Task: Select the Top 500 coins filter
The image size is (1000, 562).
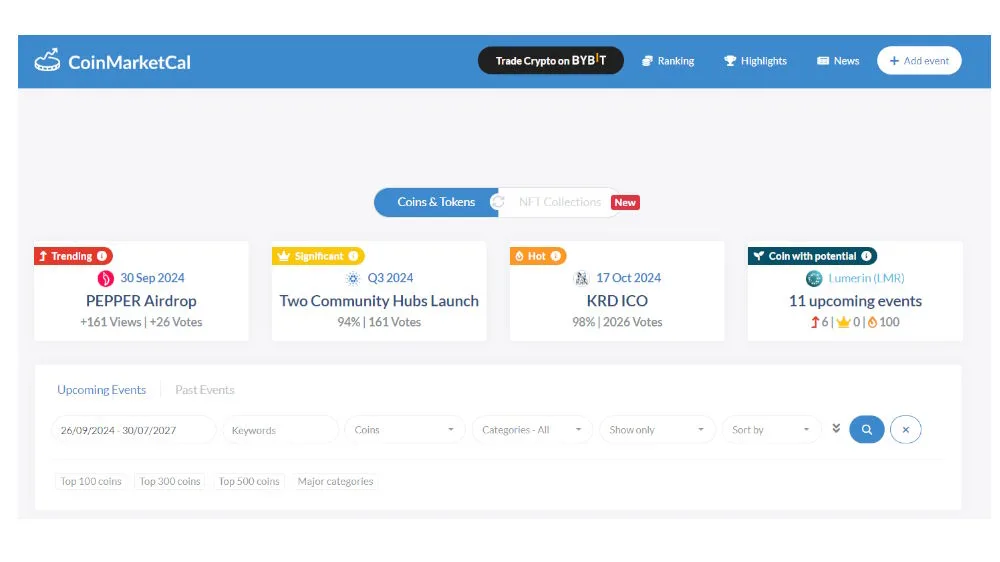Action: coord(249,482)
